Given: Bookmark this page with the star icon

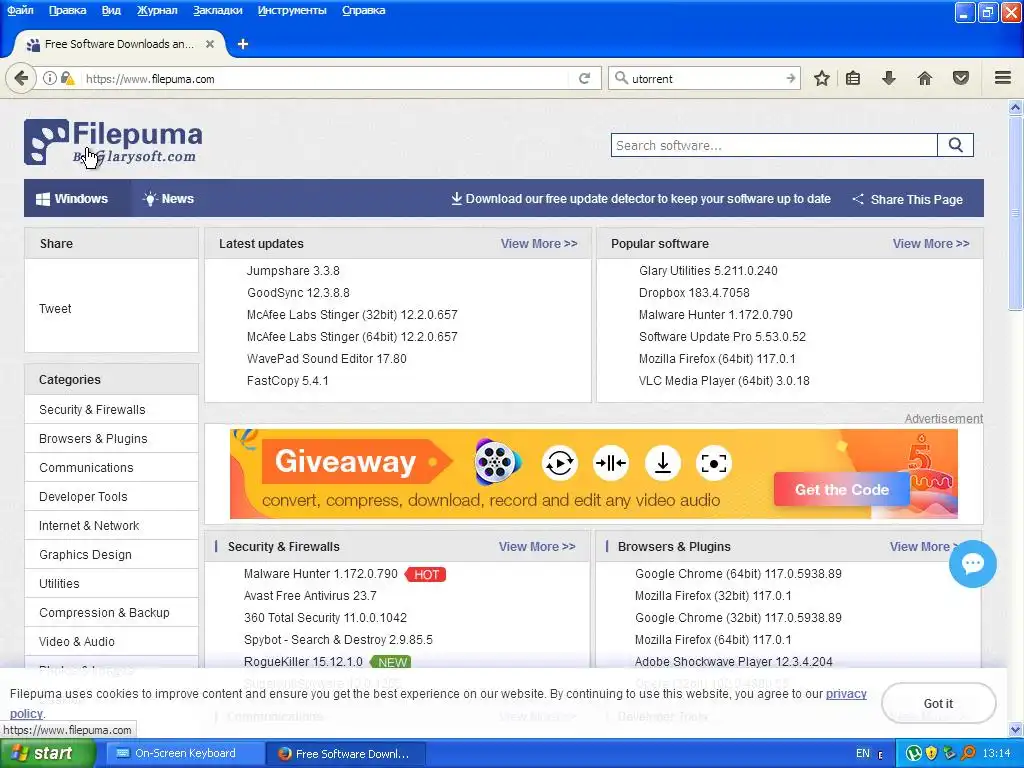Looking at the screenshot, I should point(822,78).
